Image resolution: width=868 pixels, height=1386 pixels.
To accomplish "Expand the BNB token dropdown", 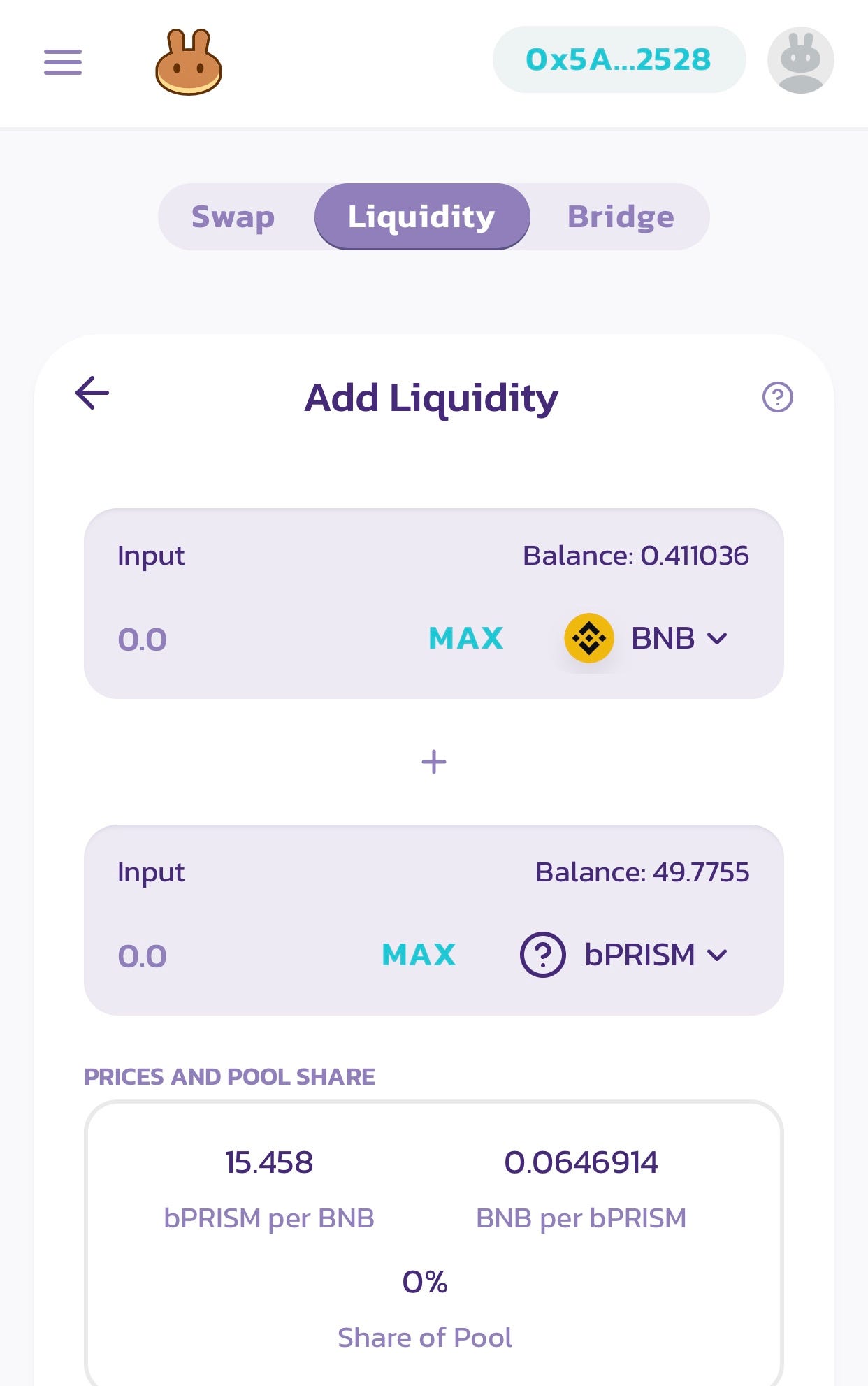I will click(646, 638).
